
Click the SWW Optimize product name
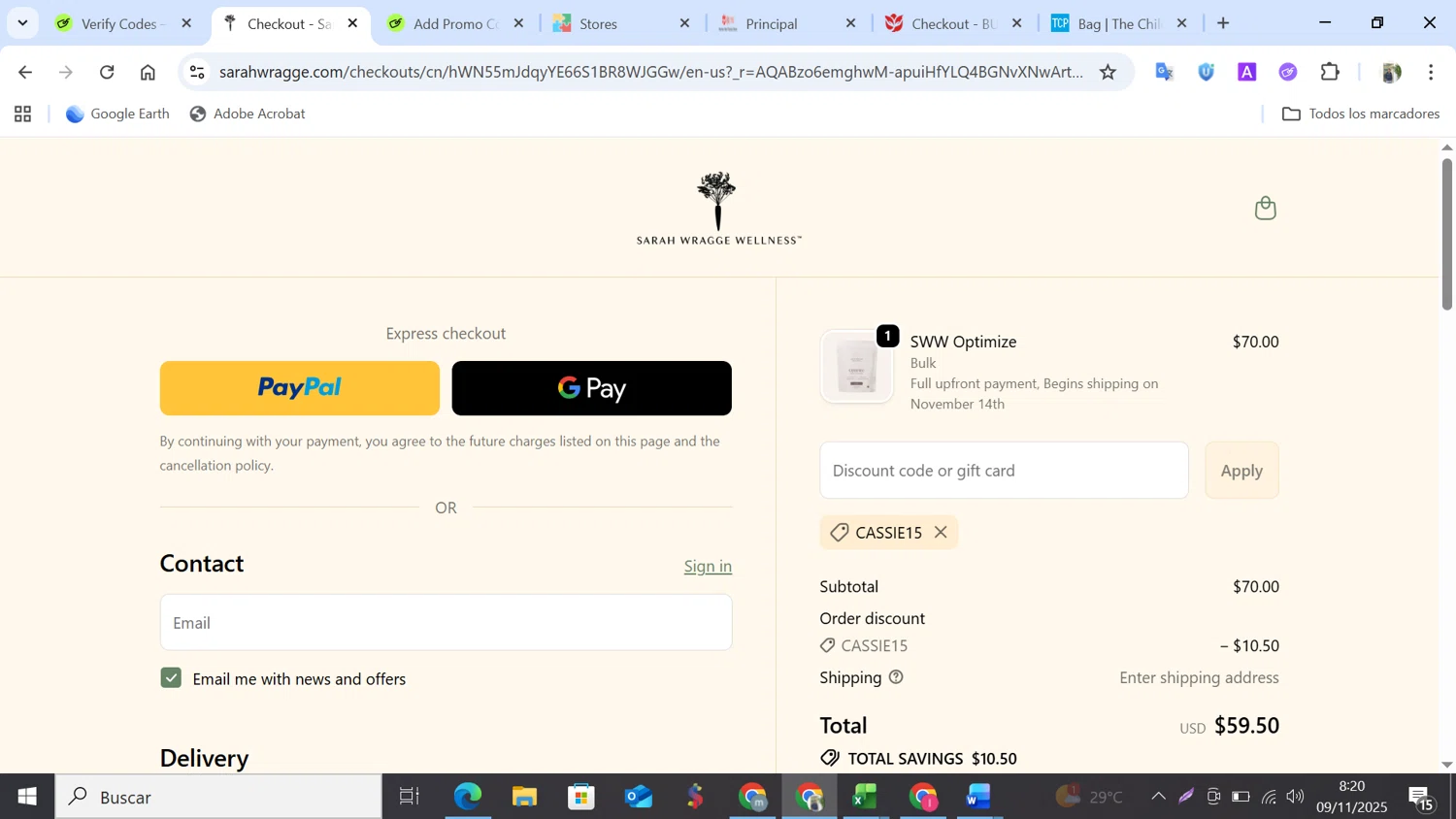pyautogui.click(x=963, y=342)
